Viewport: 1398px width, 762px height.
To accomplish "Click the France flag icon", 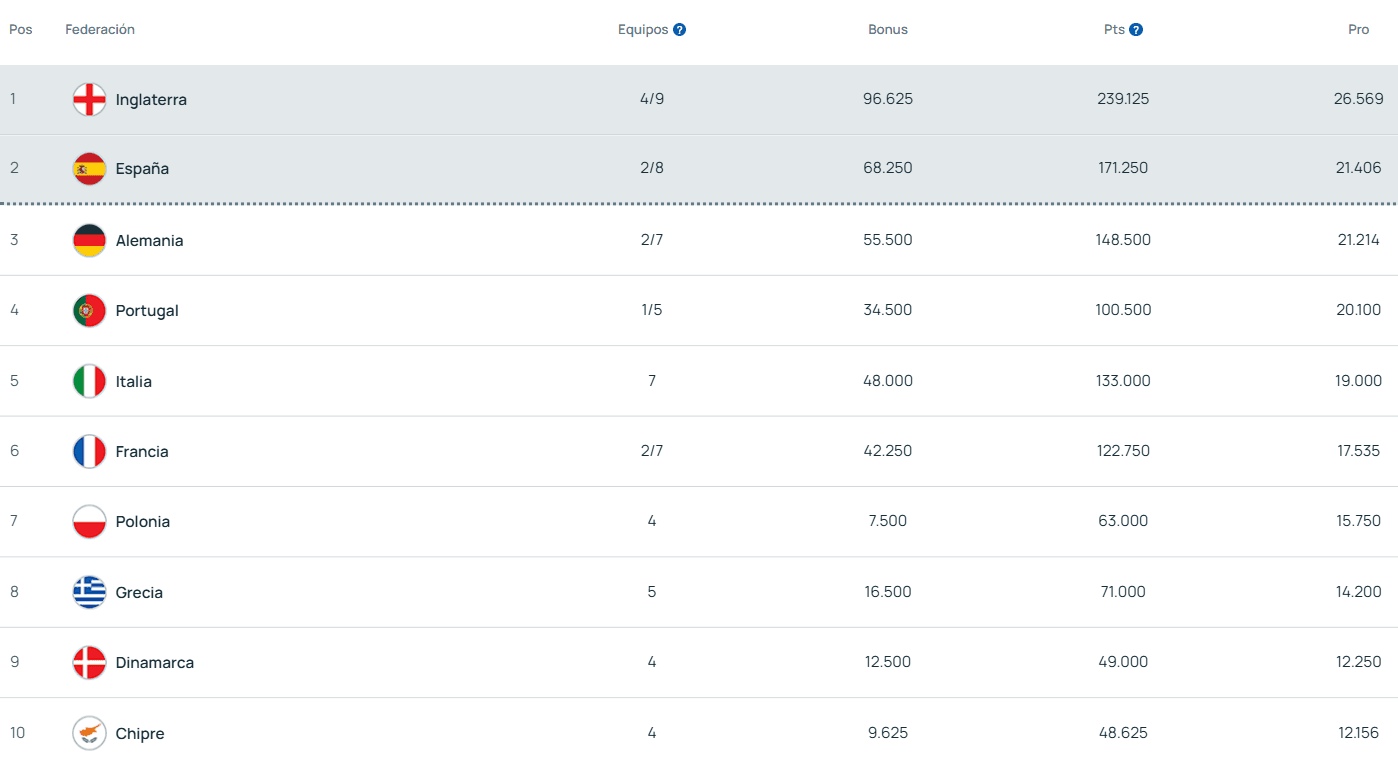I will pyautogui.click(x=89, y=452).
